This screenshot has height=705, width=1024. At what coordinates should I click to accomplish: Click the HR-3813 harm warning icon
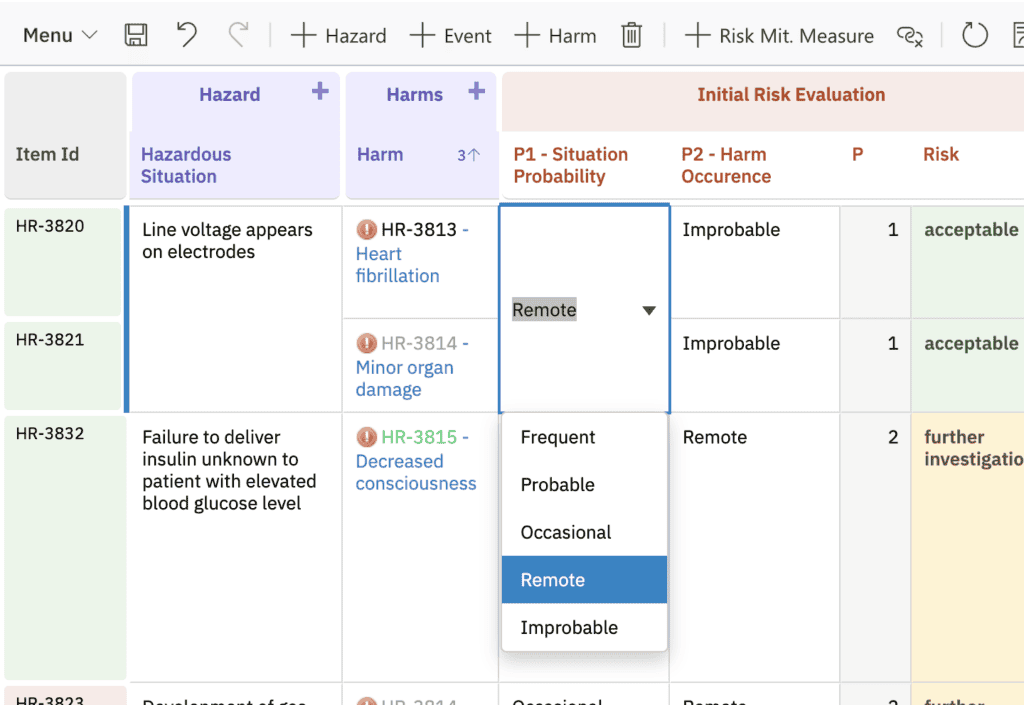point(366,230)
